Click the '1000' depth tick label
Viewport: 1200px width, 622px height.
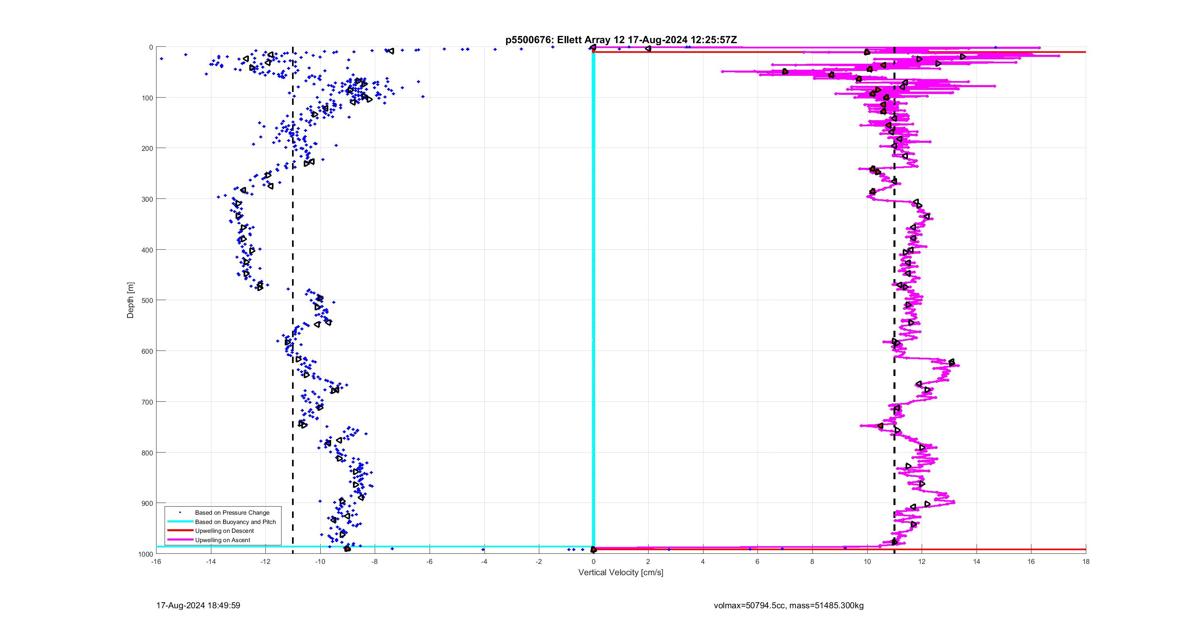point(144,553)
